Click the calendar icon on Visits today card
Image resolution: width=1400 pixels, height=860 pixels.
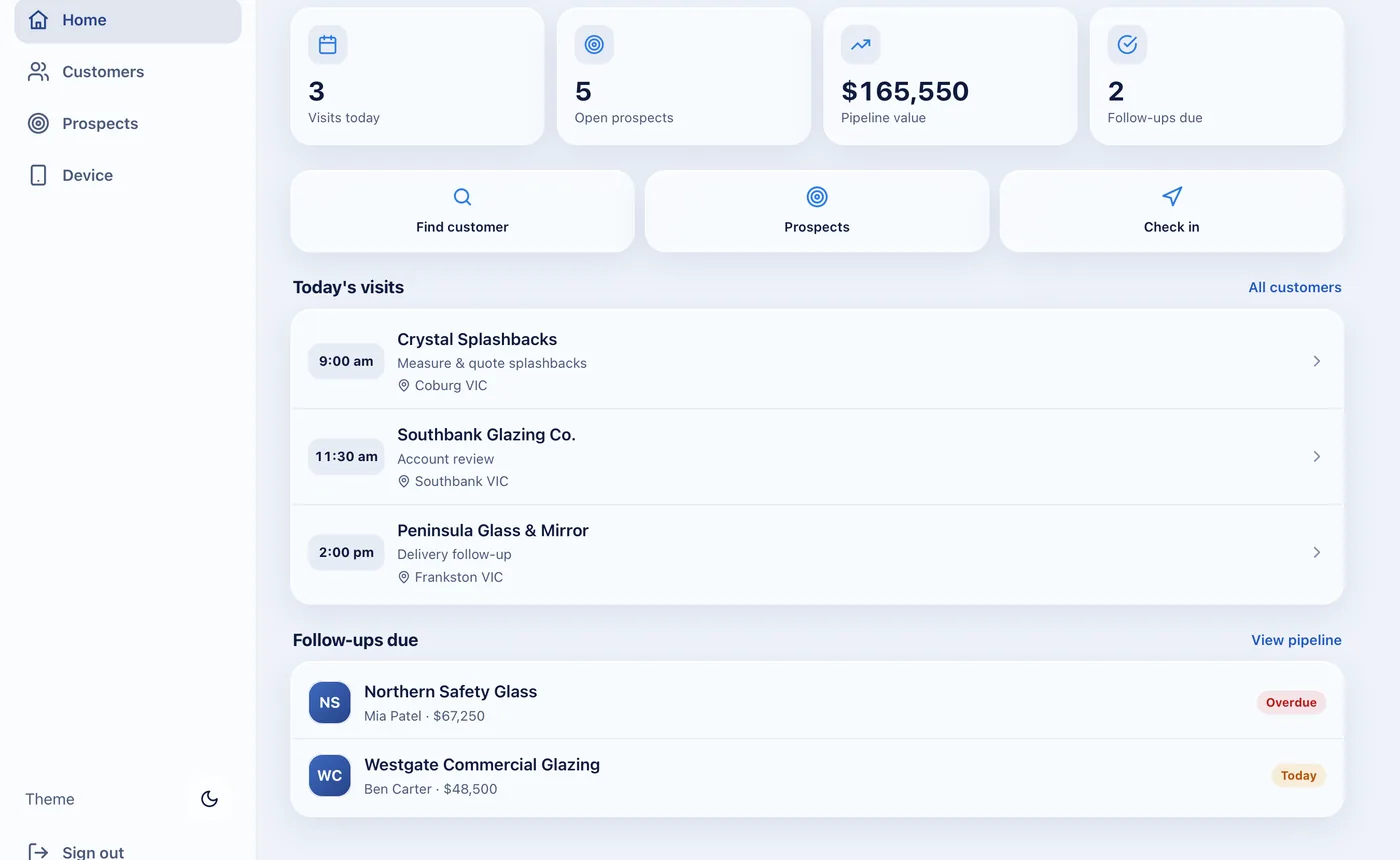(327, 44)
